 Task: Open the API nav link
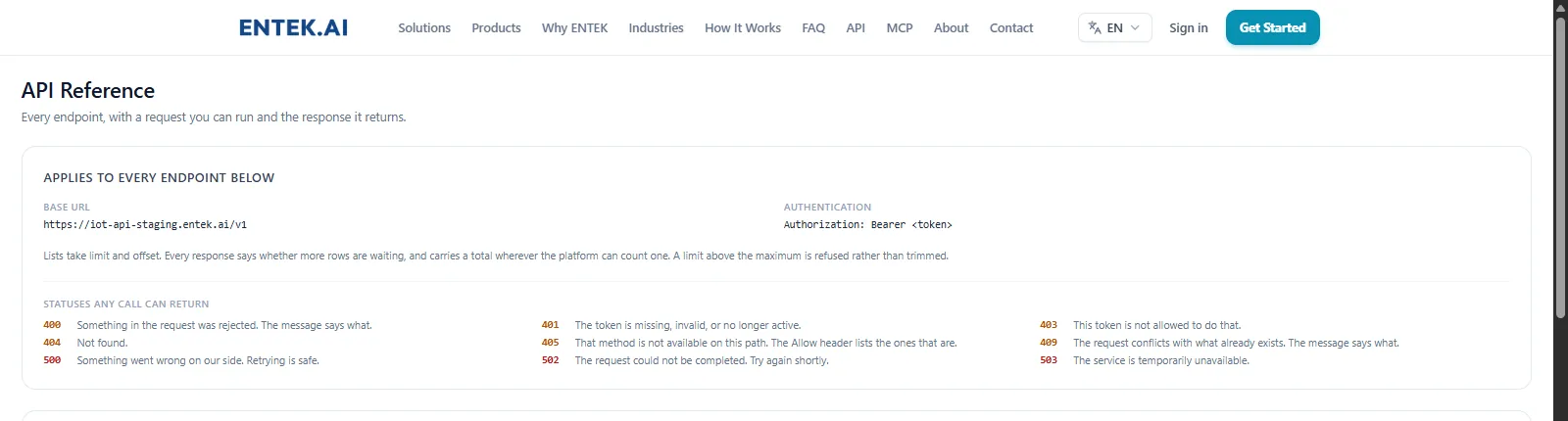[856, 27]
